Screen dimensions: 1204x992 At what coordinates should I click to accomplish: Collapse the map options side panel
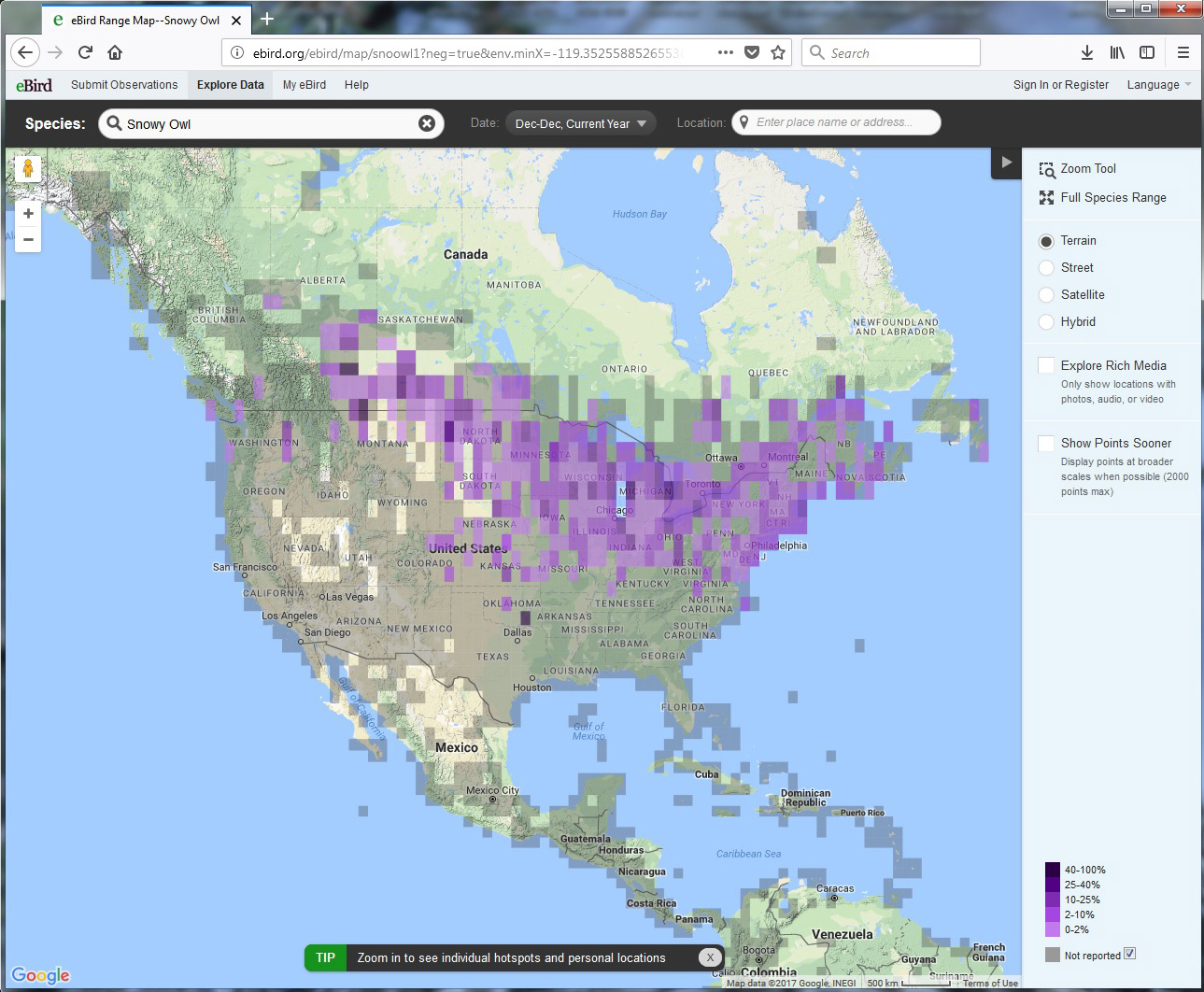(1006, 163)
